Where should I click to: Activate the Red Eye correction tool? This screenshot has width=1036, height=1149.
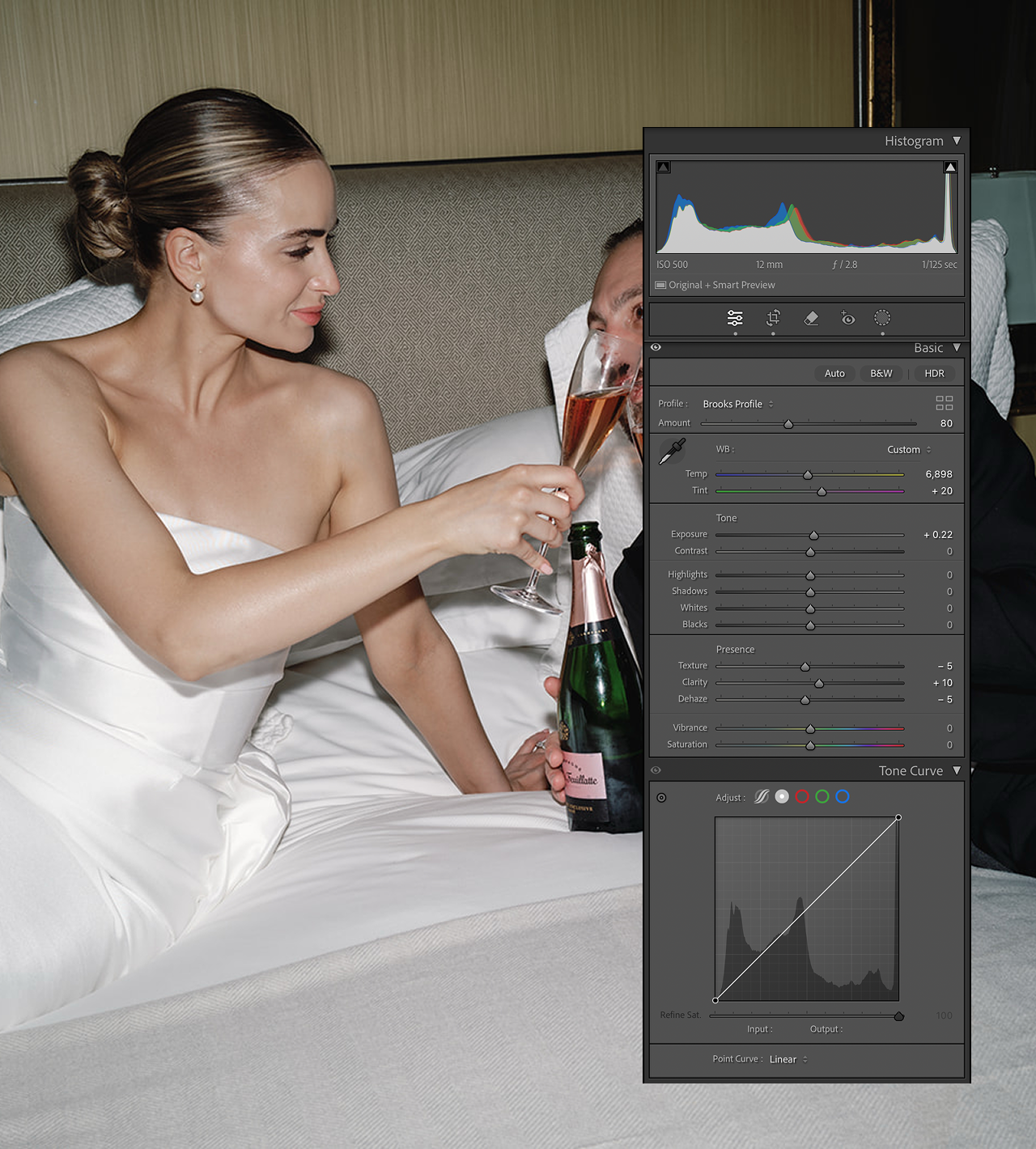point(847,318)
